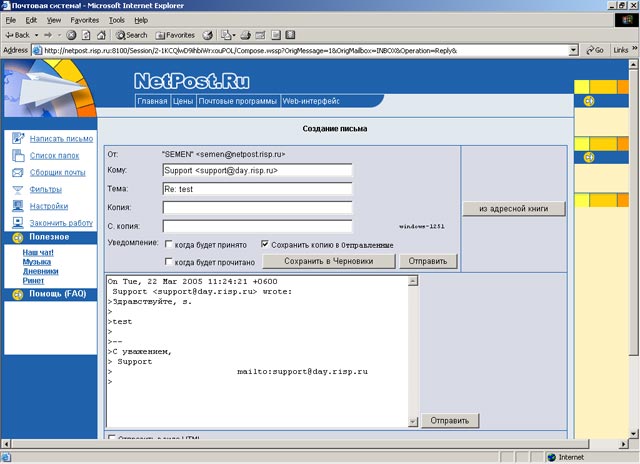
Task: Open the Mail toolbar dropdown arrow
Action: 234,36
